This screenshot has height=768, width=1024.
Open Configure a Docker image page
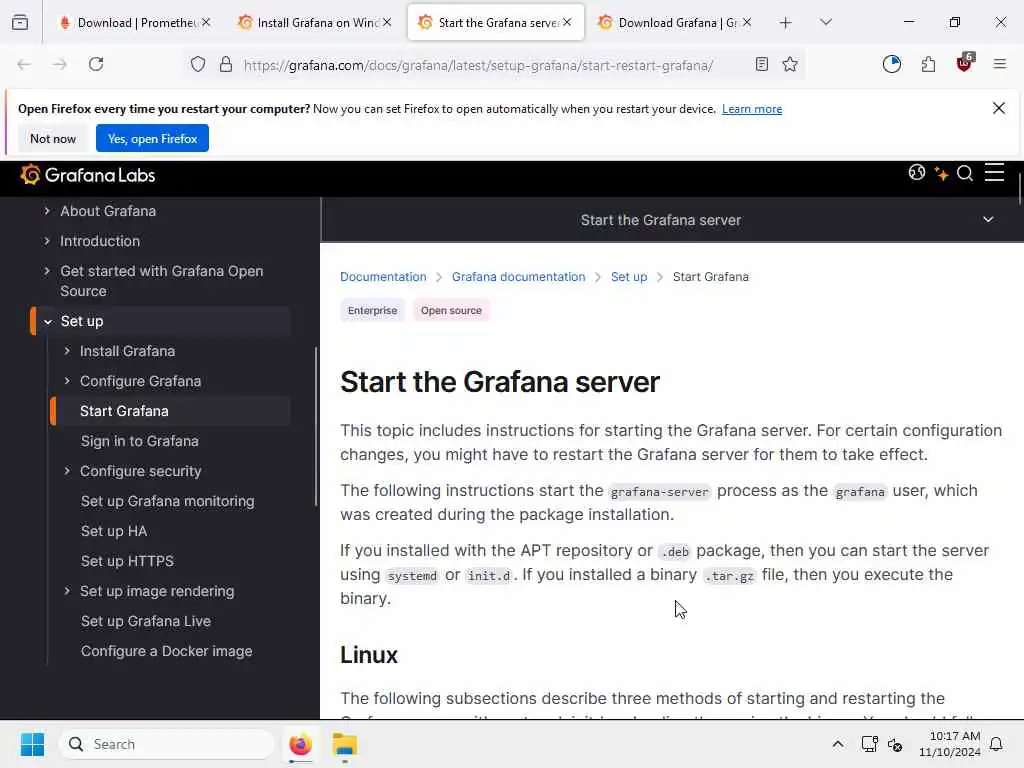(x=167, y=652)
